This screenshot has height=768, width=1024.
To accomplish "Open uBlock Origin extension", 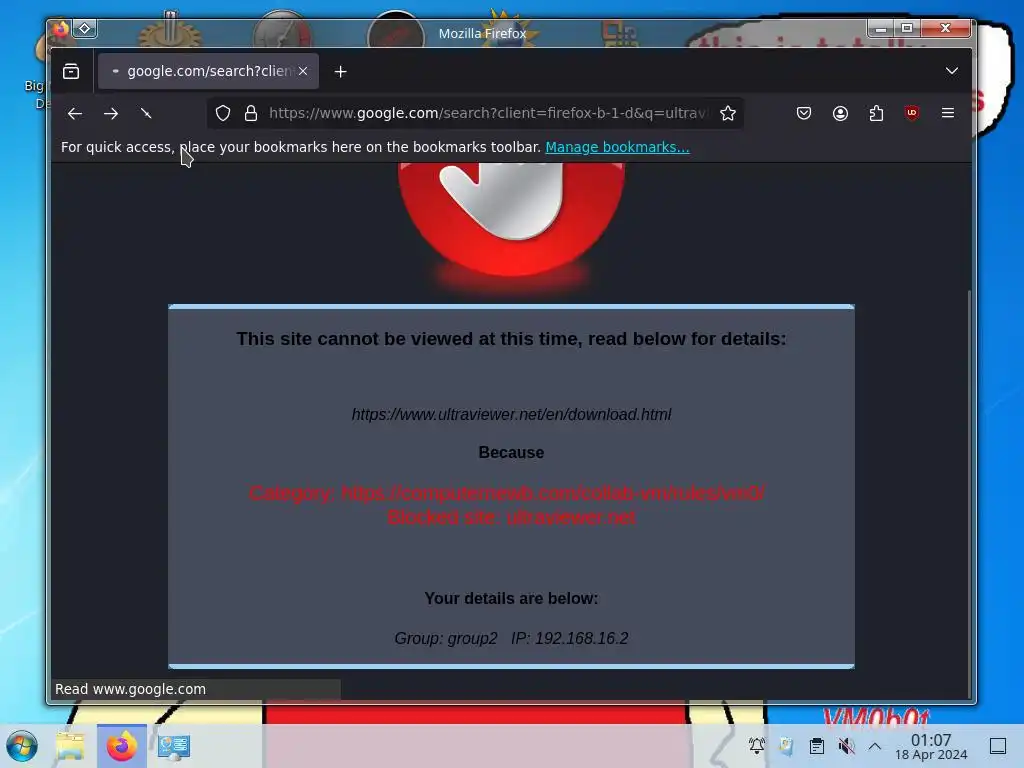I will [912, 114].
